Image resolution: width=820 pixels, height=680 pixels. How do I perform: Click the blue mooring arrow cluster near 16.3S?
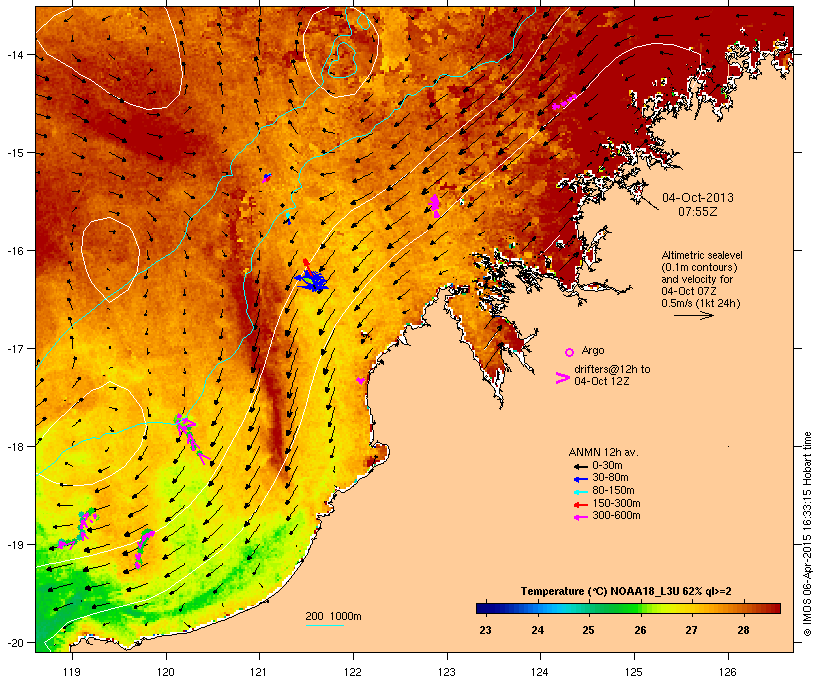312,281
